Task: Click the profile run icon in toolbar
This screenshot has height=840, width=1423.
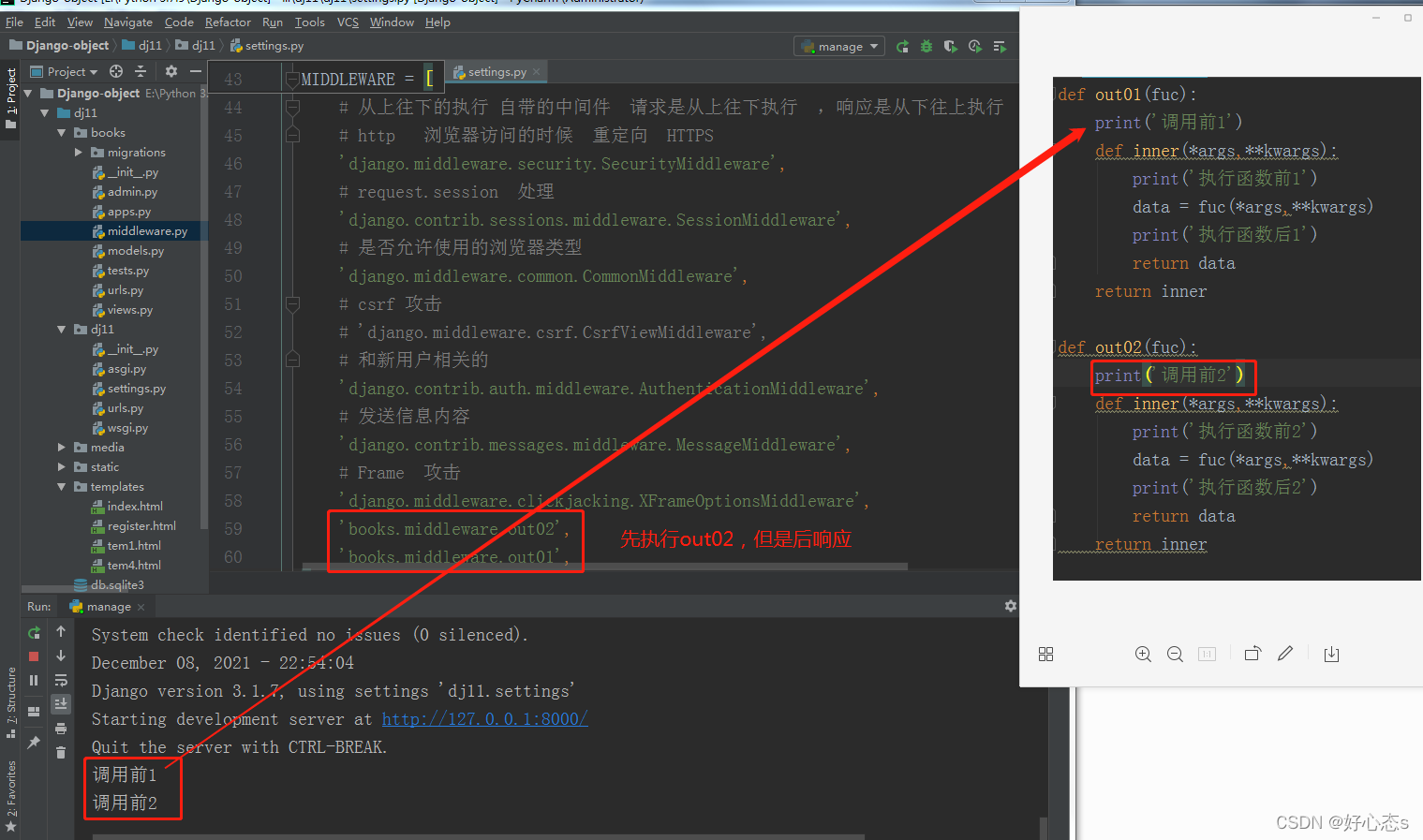Action: [x=975, y=46]
